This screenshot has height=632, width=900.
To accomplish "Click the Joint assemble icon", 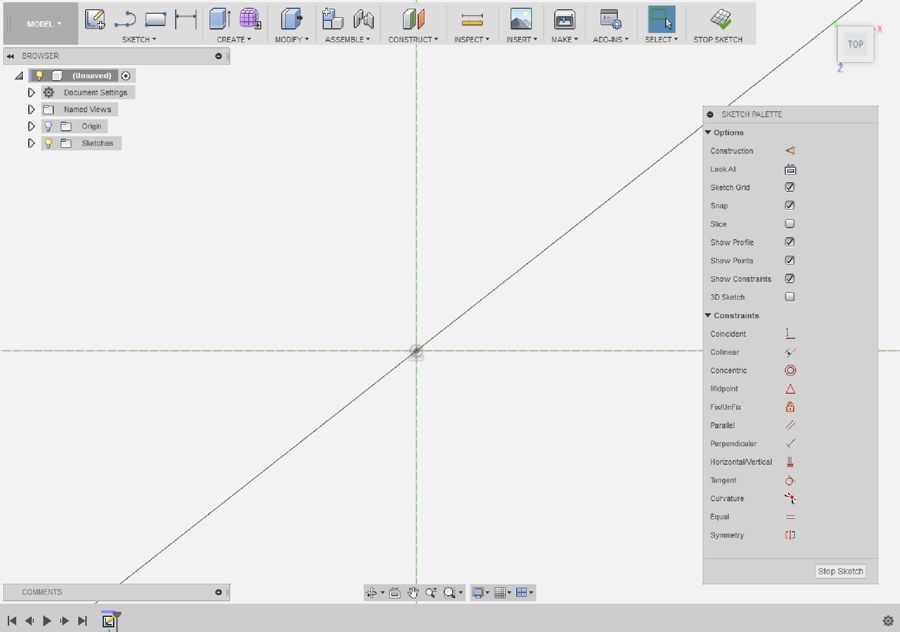I will pyautogui.click(x=363, y=19).
